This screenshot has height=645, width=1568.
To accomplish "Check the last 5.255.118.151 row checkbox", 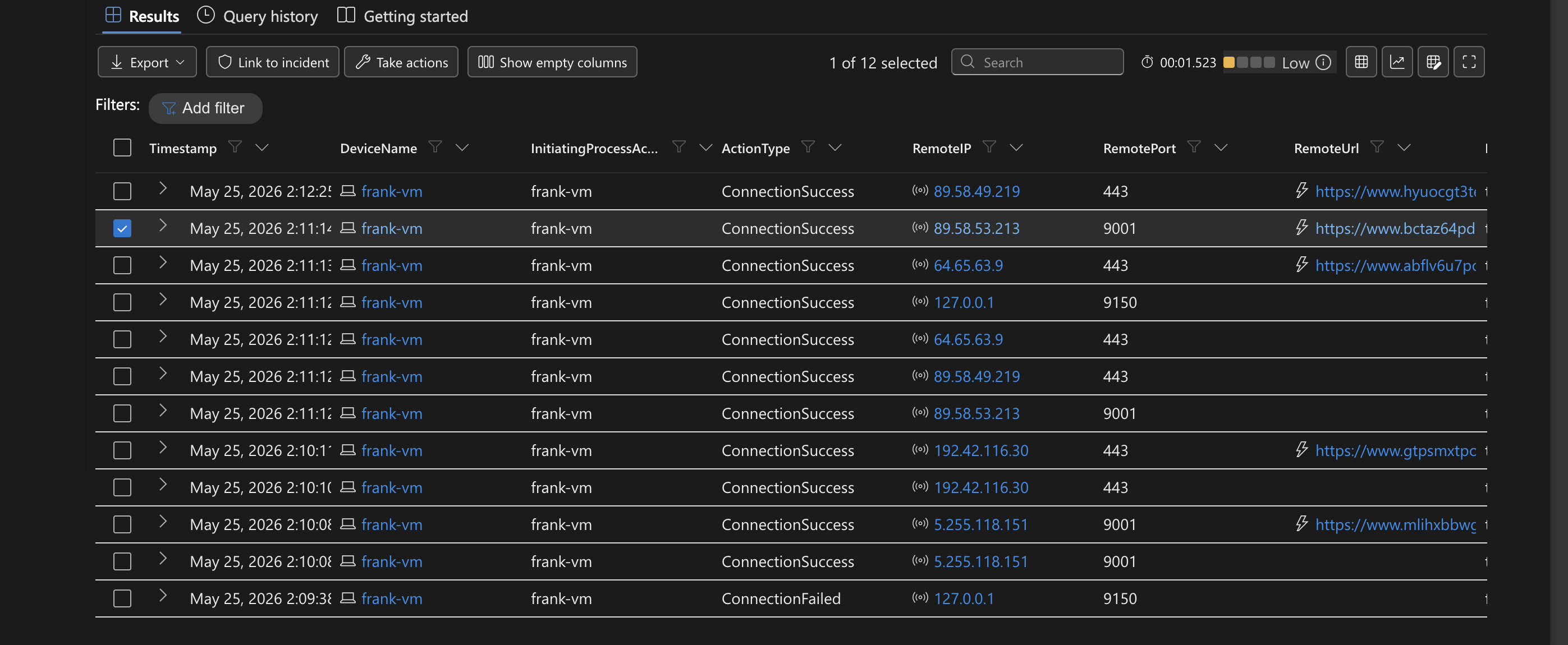I will [x=122, y=561].
